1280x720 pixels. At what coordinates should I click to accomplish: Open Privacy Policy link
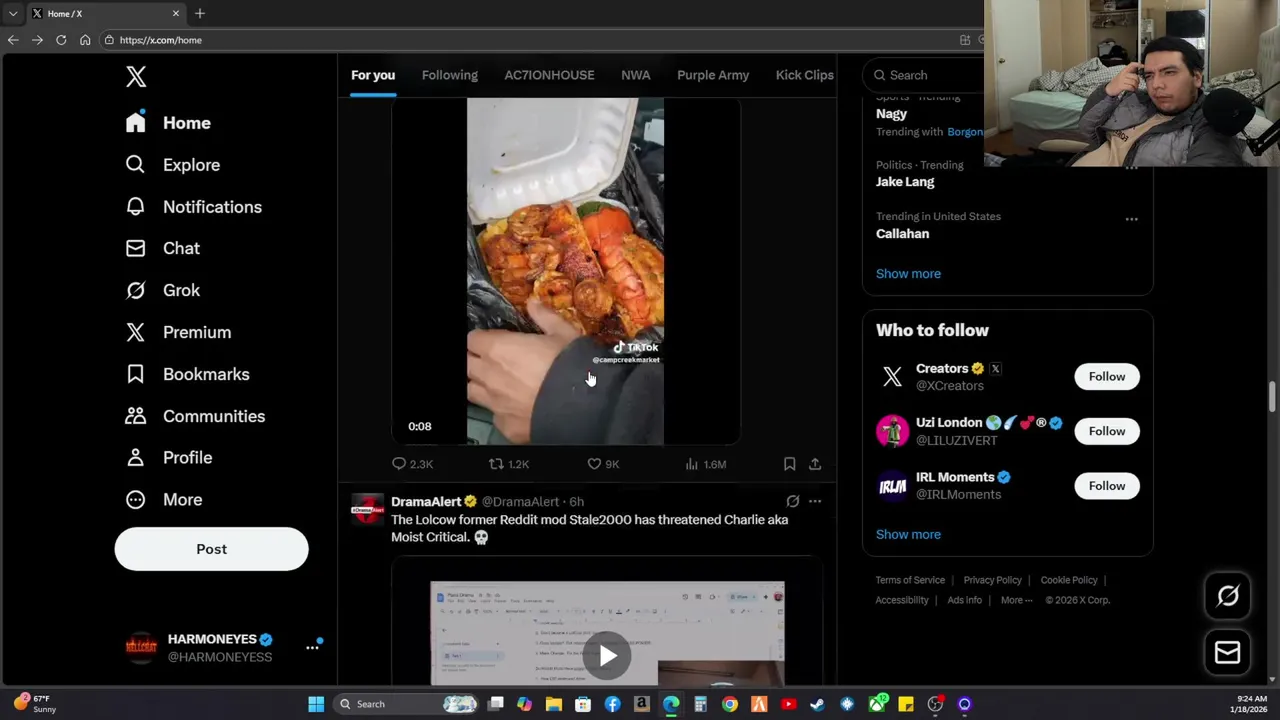click(x=992, y=580)
